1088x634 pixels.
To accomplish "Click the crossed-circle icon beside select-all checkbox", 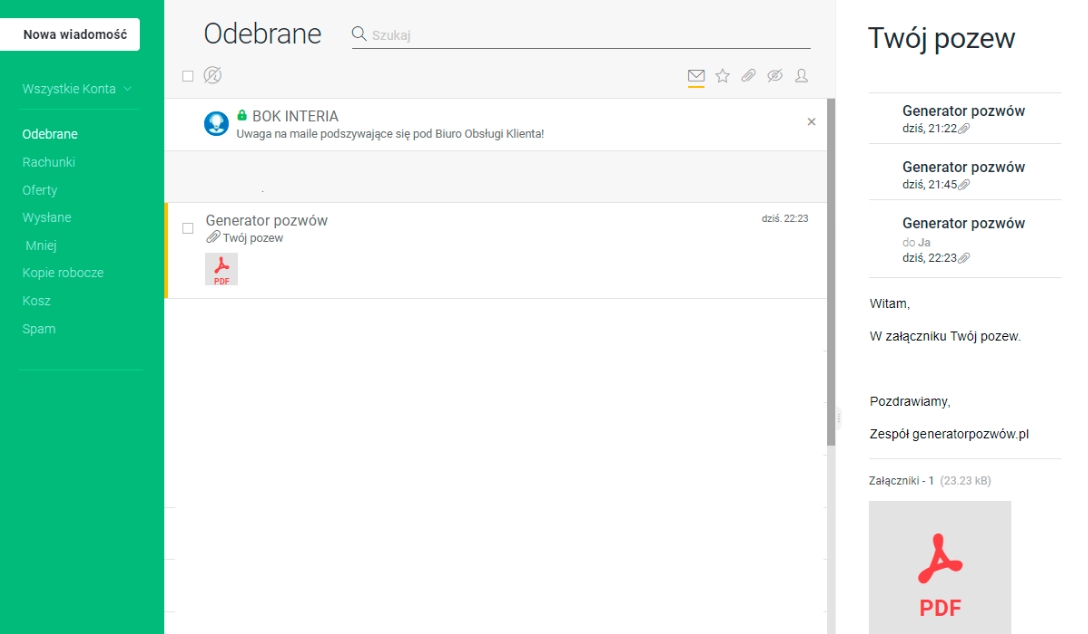I will click(x=212, y=76).
